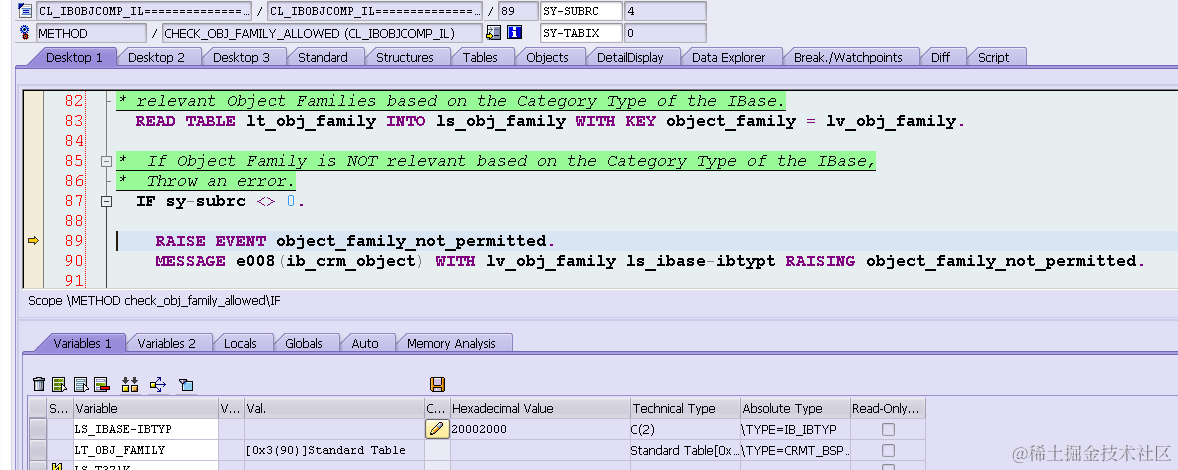Switch to Desktop 3 tab
Image resolution: width=1178 pixels, height=470 pixels.
[241, 57]
